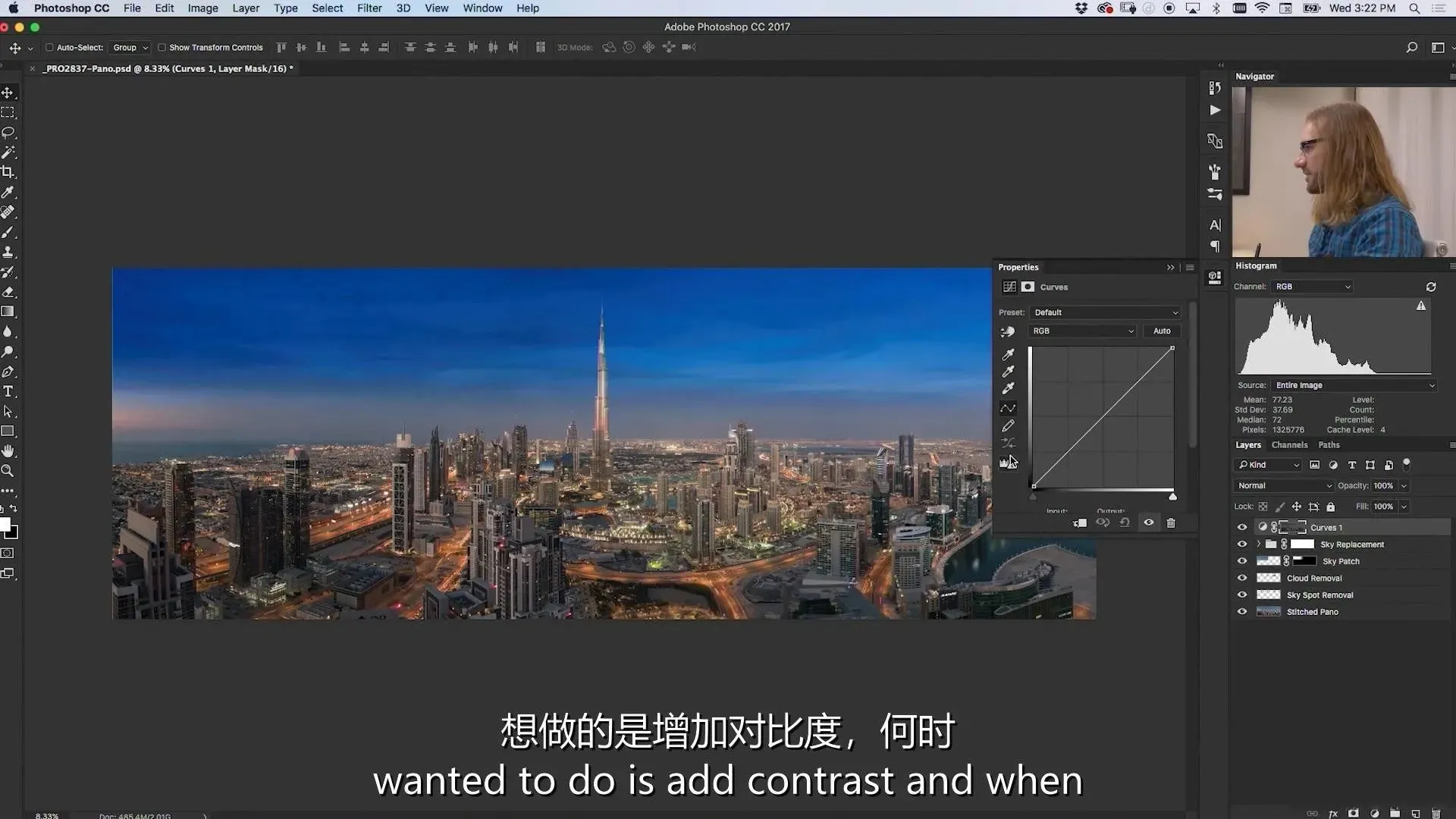Enable the Auto-Select checkbox

[49, 48]
